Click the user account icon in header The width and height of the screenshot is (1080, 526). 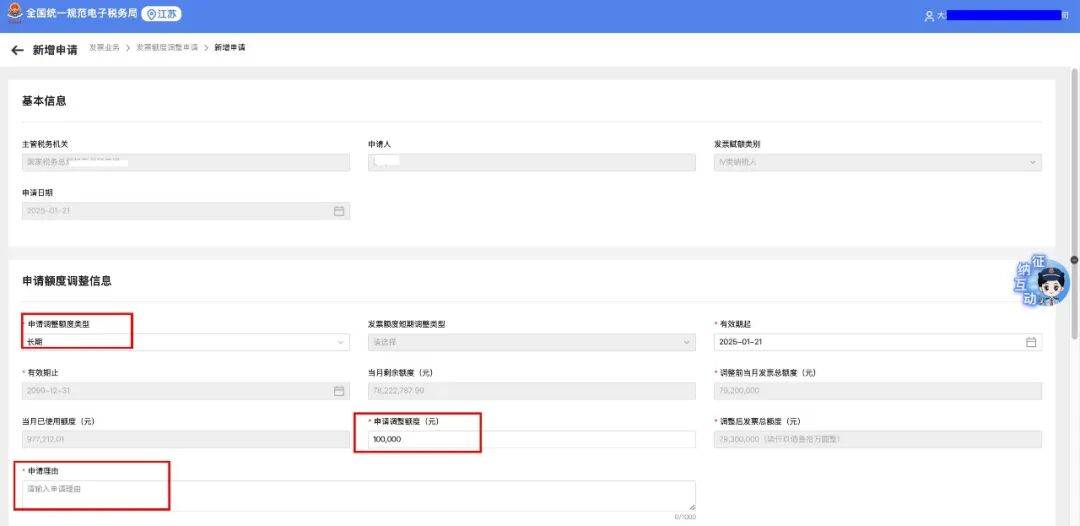[929, 16]
